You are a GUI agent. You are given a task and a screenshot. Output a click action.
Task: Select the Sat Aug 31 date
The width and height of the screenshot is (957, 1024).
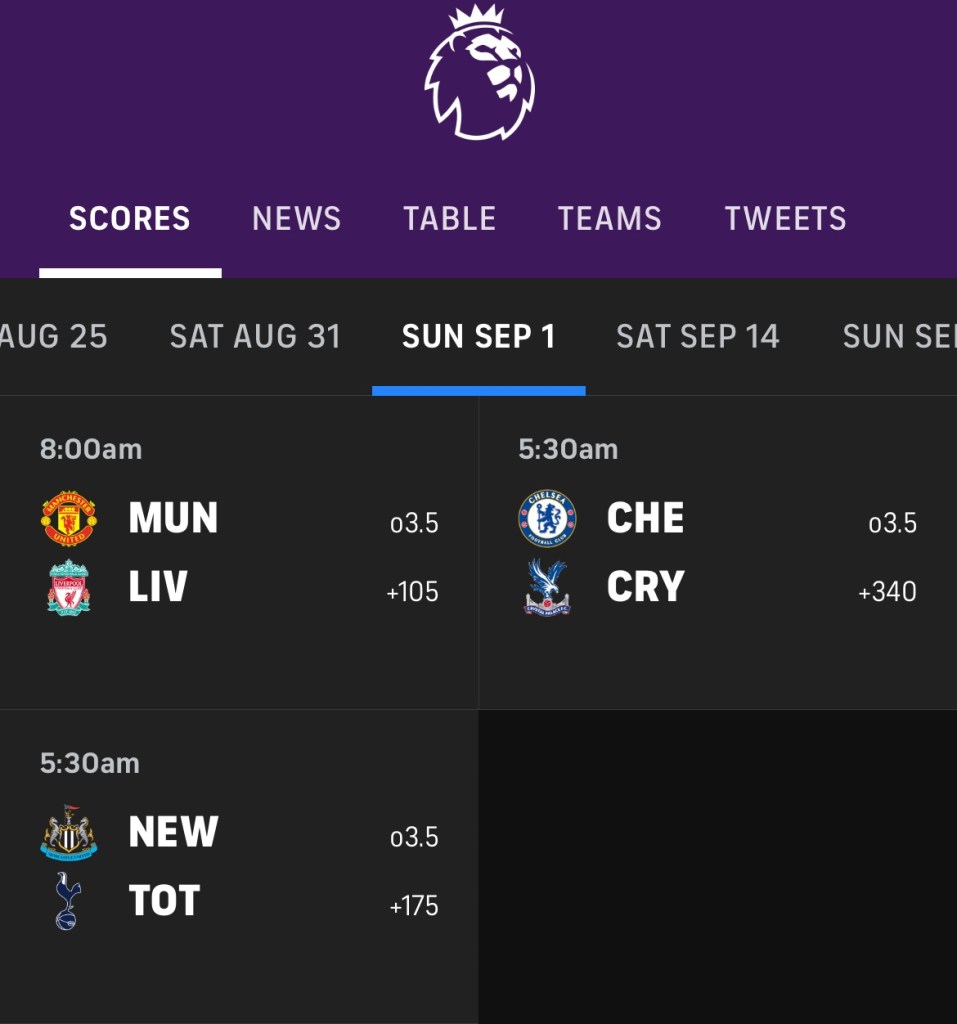pos(255,337)
